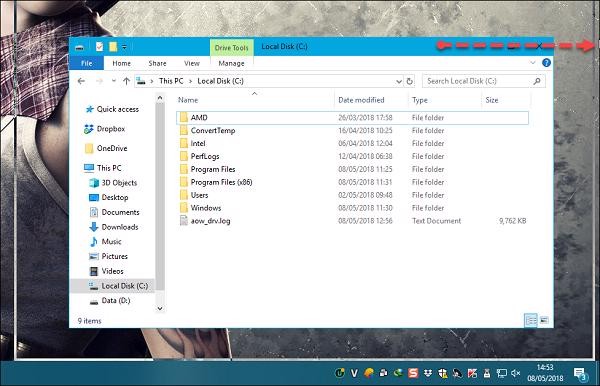Click the New folder quick access toolbar icon
600x386 pixels.
pos(113,47)
